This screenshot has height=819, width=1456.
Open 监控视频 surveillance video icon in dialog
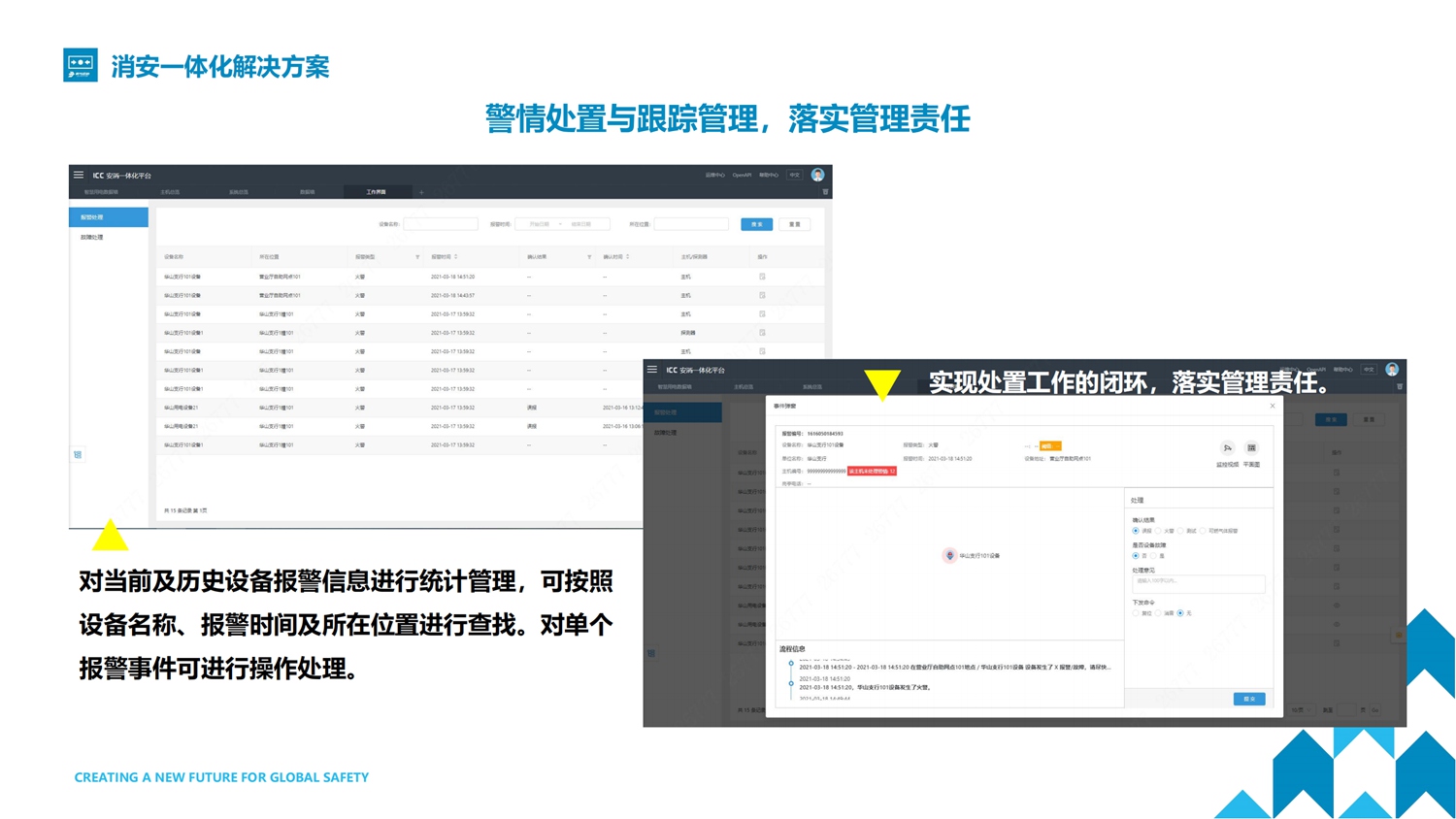coord(1227,448)
